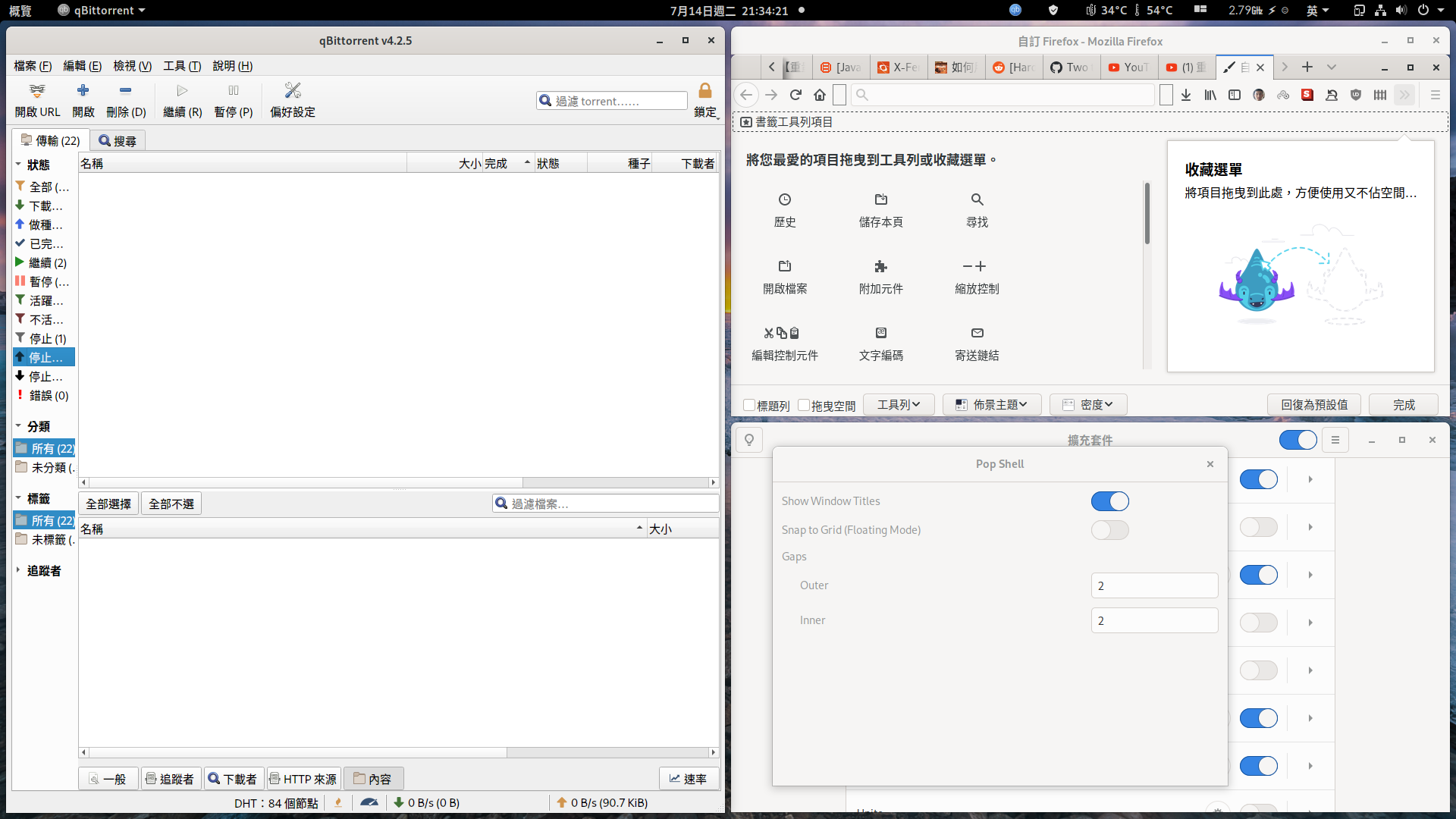
Task: Click the Inner gaps input field
Action: pyautogui.click(x=1154, y=620)
